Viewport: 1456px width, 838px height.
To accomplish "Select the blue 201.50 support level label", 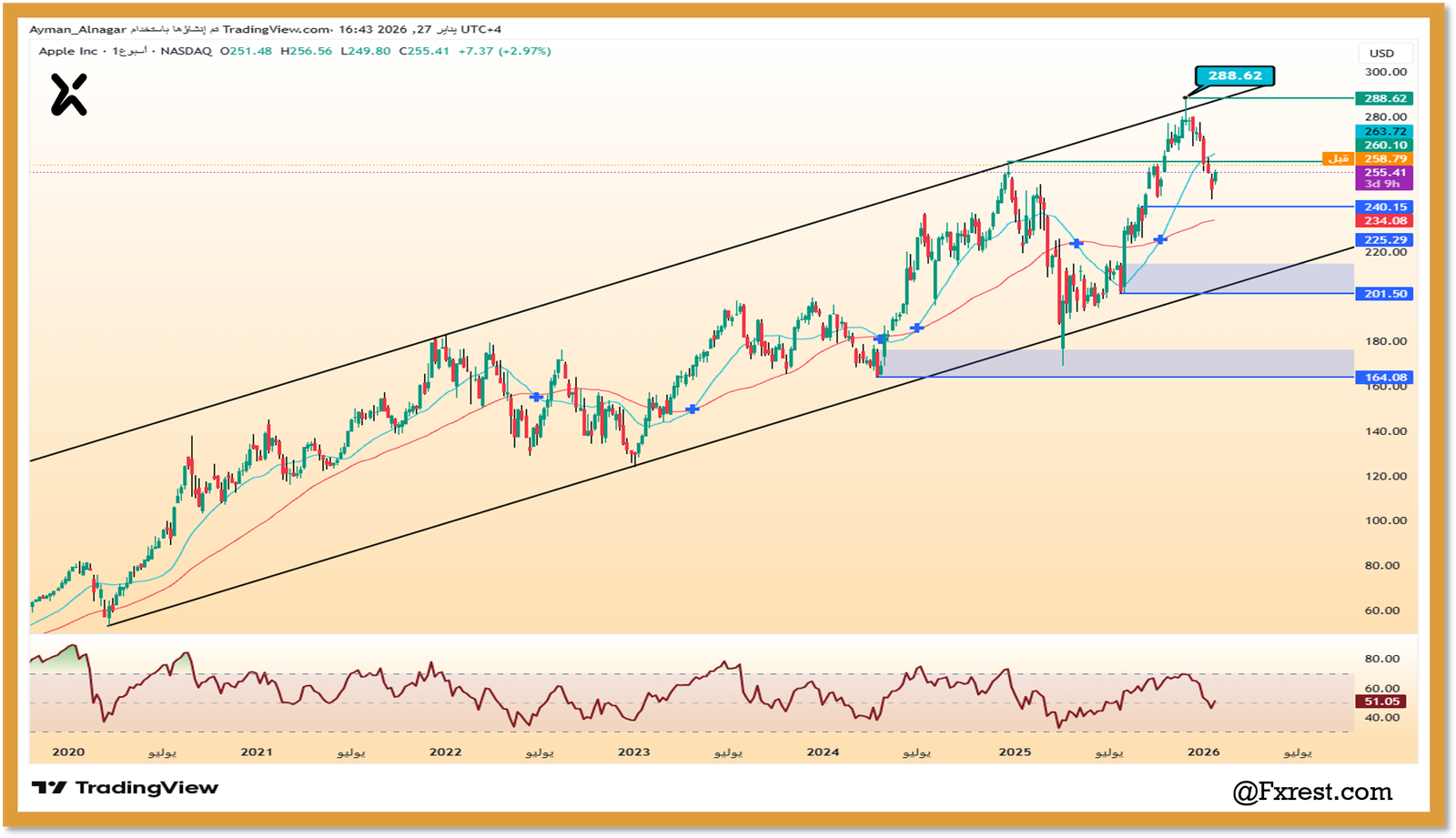I will tap(1384, 294).
